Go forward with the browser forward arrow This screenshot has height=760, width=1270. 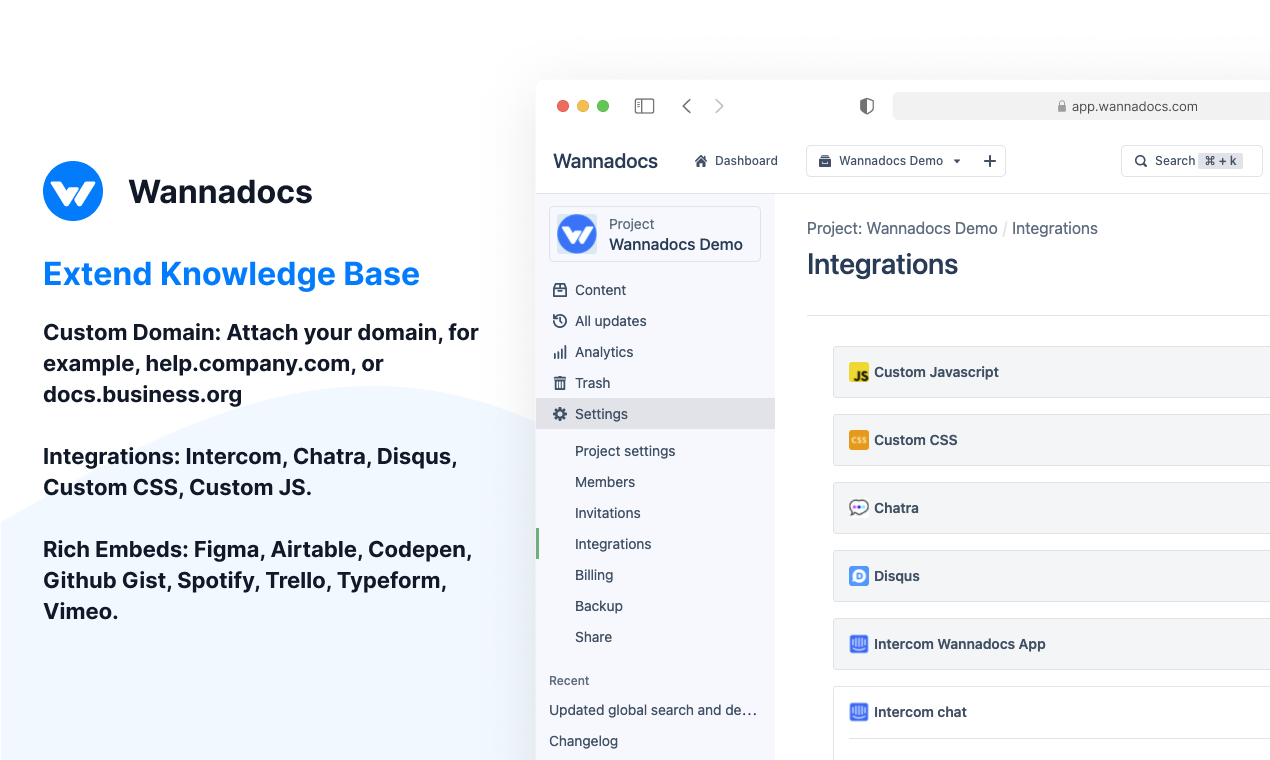(x=719, y=106)
